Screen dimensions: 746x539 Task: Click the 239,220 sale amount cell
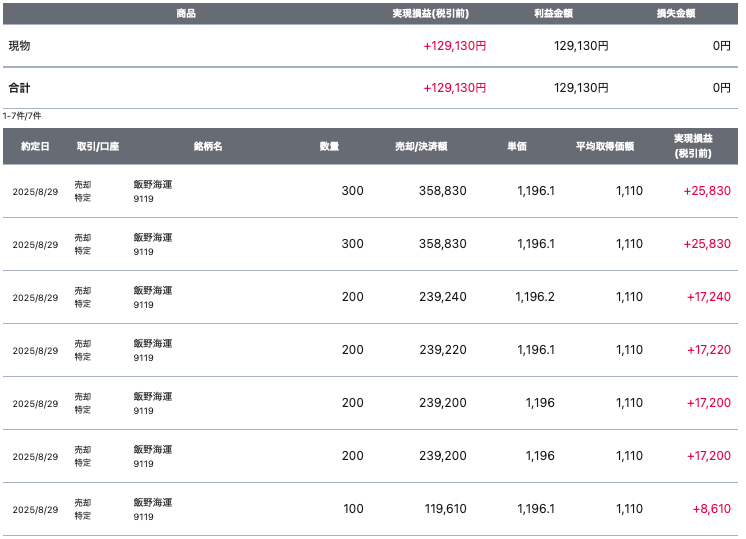[x=443, y=350]
